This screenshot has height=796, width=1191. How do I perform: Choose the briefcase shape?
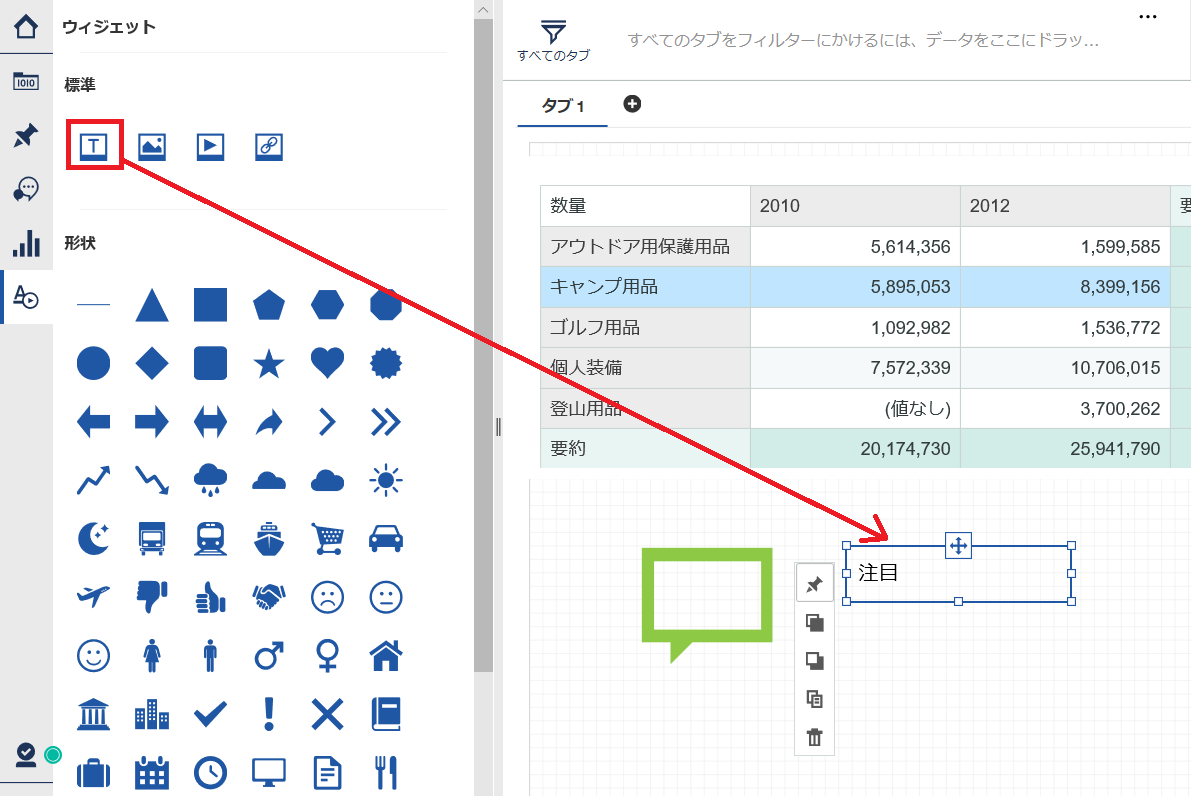point(93,773)
